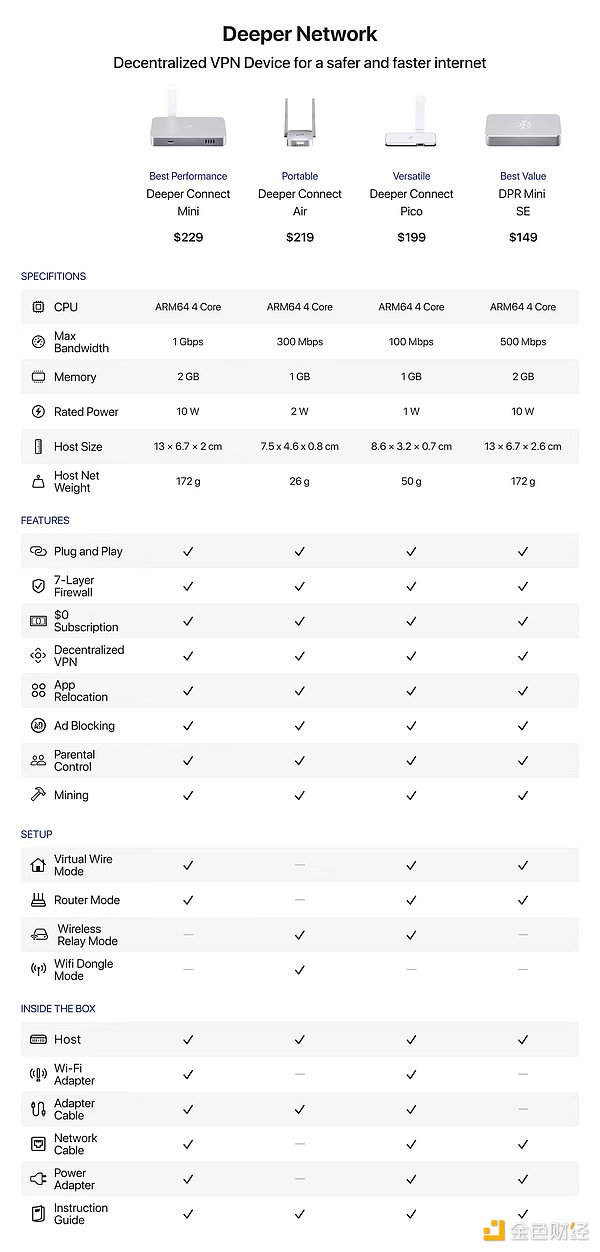Click the Rated Power lightning icon
Image resolution: width=600 pixels, height=1252 pixels.
[38, 411]
